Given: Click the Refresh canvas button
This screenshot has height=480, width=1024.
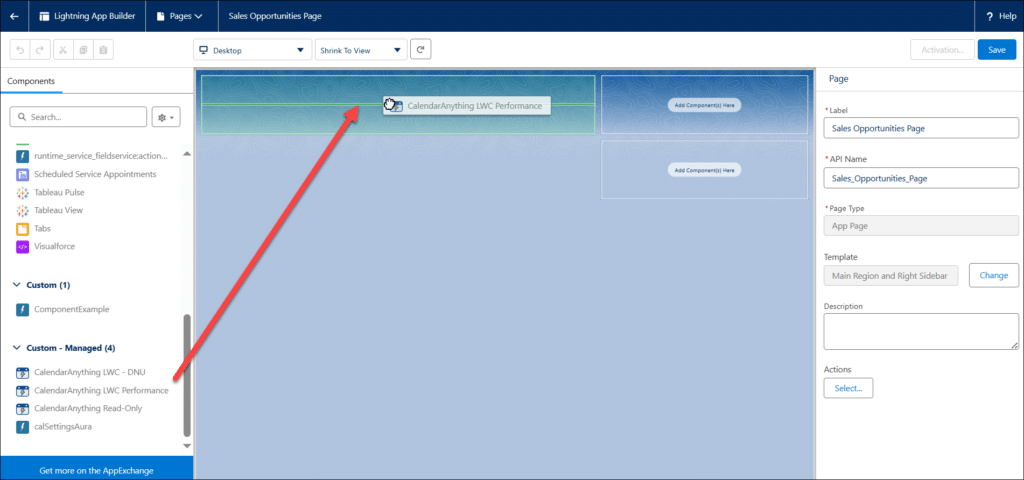Looking at the screenshot, I should pyautogui.click(x=421, y=50).
